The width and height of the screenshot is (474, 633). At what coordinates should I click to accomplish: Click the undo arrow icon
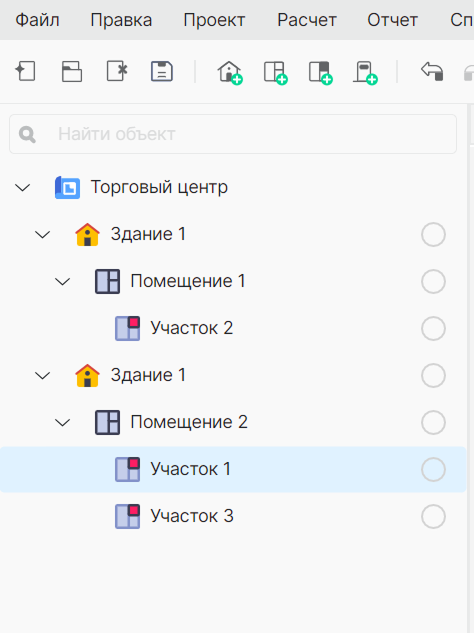click(432, 71)
